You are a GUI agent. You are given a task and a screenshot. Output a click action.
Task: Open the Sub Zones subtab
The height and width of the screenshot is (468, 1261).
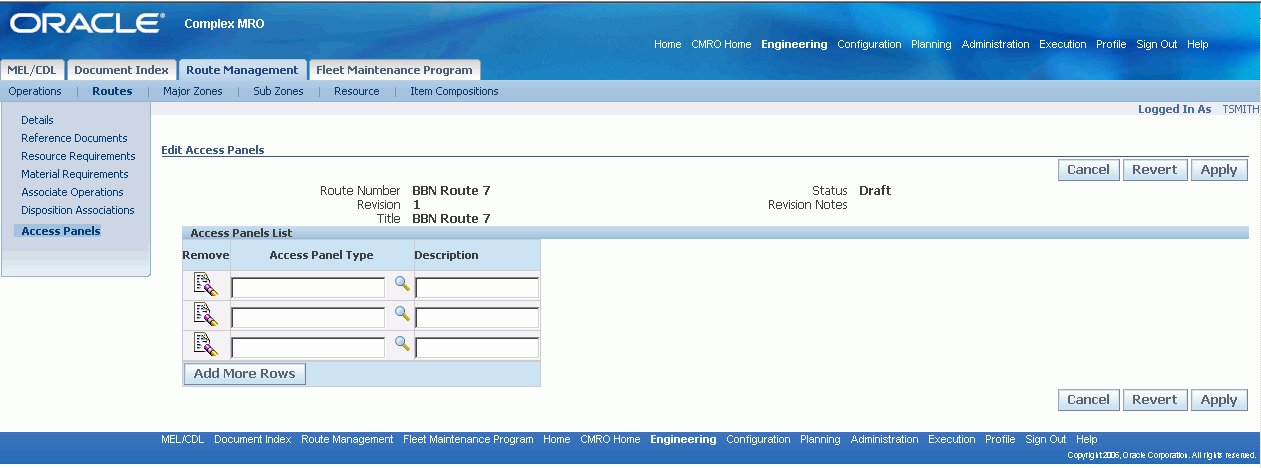click(278, 91)
